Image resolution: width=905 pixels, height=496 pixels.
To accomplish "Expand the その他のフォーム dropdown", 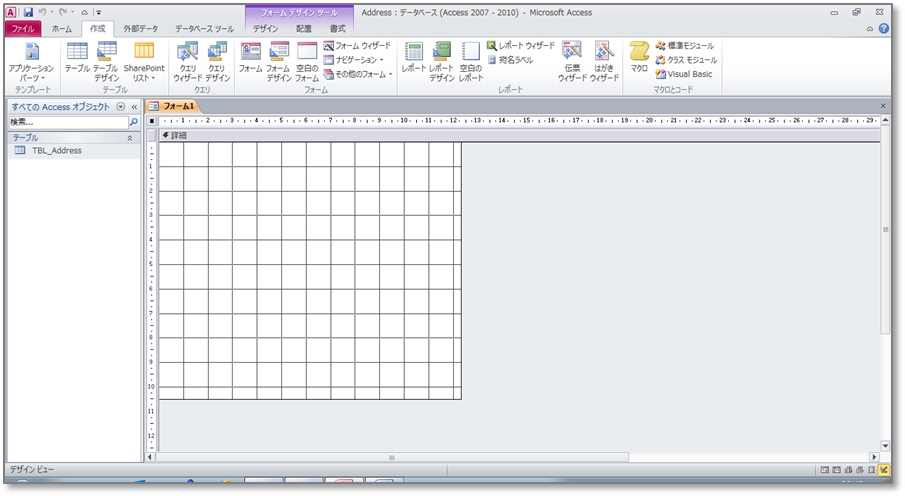I will coord(358,74).
